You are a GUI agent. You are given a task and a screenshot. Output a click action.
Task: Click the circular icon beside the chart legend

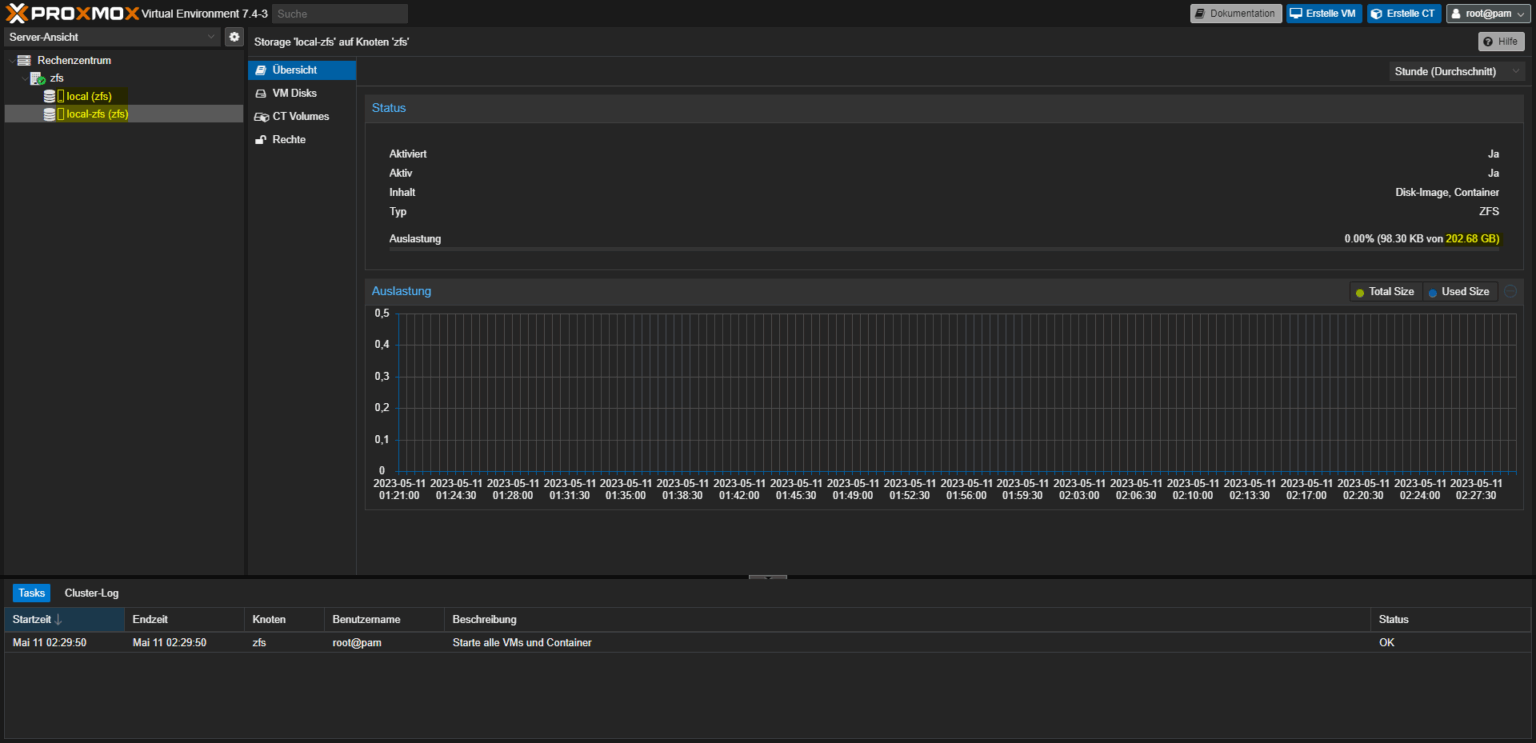(1510, 291)
